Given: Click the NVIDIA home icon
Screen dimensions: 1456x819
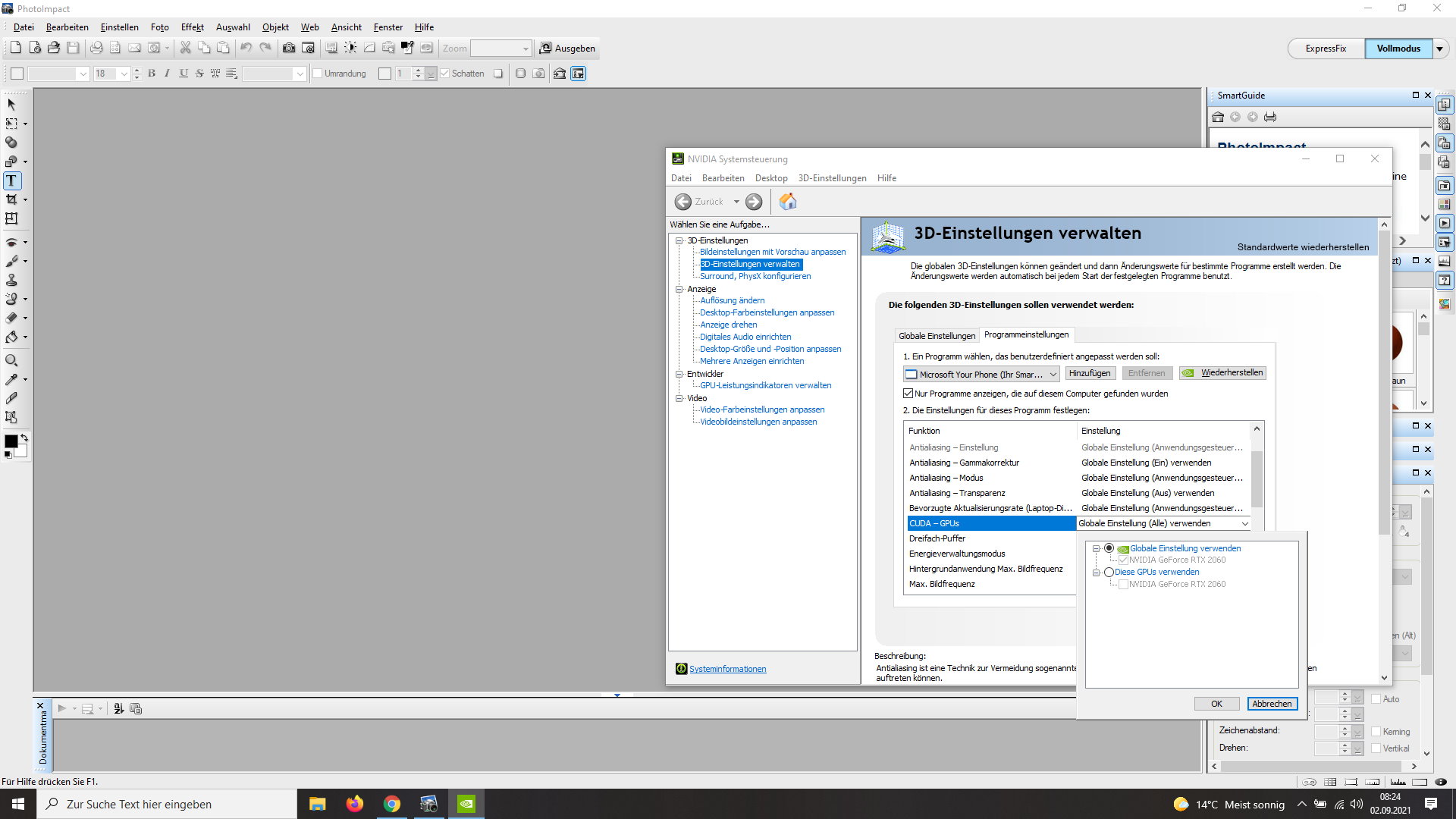Looking at the screenshot, I should tap(788, 201).
